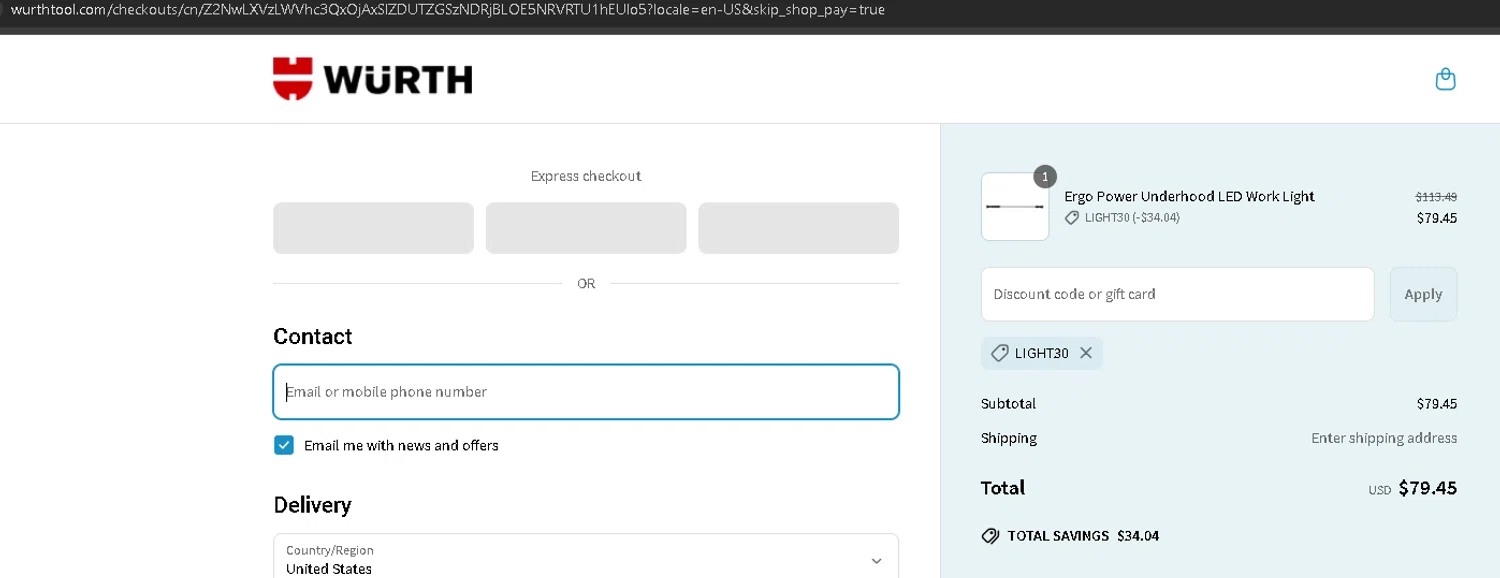
Task: Click the Contact heading
Action: pos(313,336)
